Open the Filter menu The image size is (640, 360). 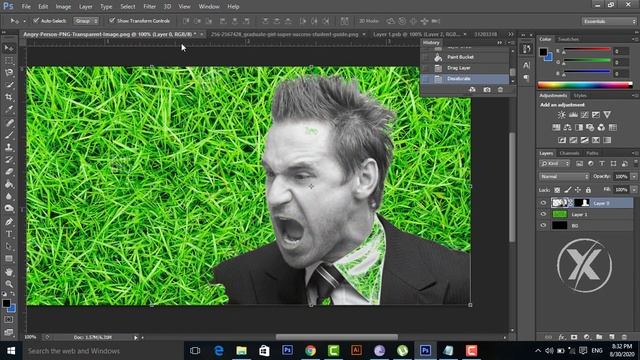coord(149,7)
